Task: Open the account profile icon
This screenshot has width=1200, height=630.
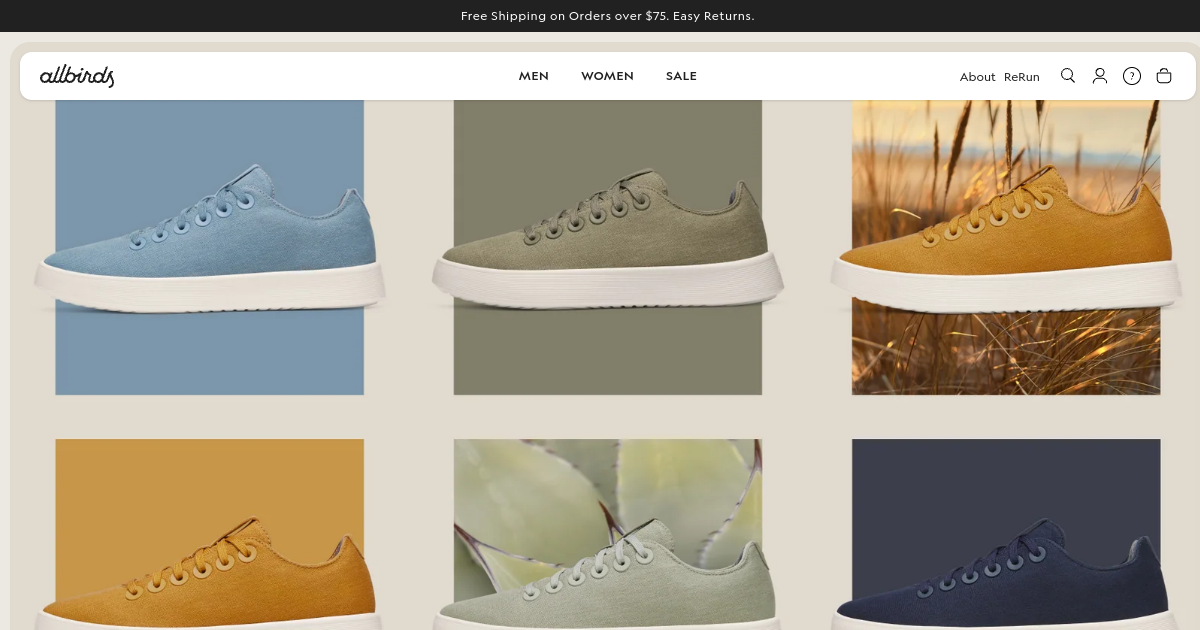Action: 1100,76
